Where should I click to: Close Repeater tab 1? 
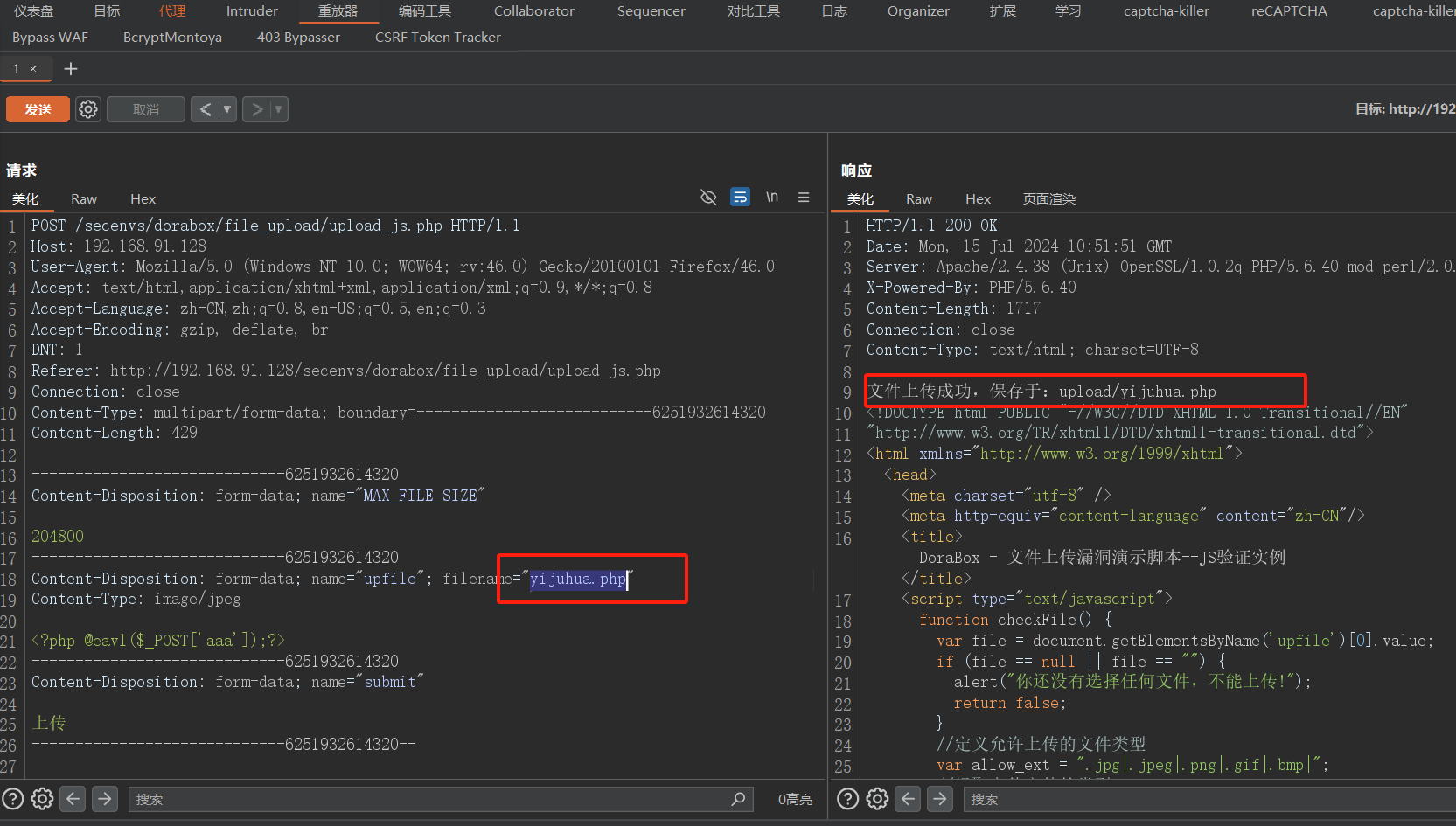coord(33,69)
